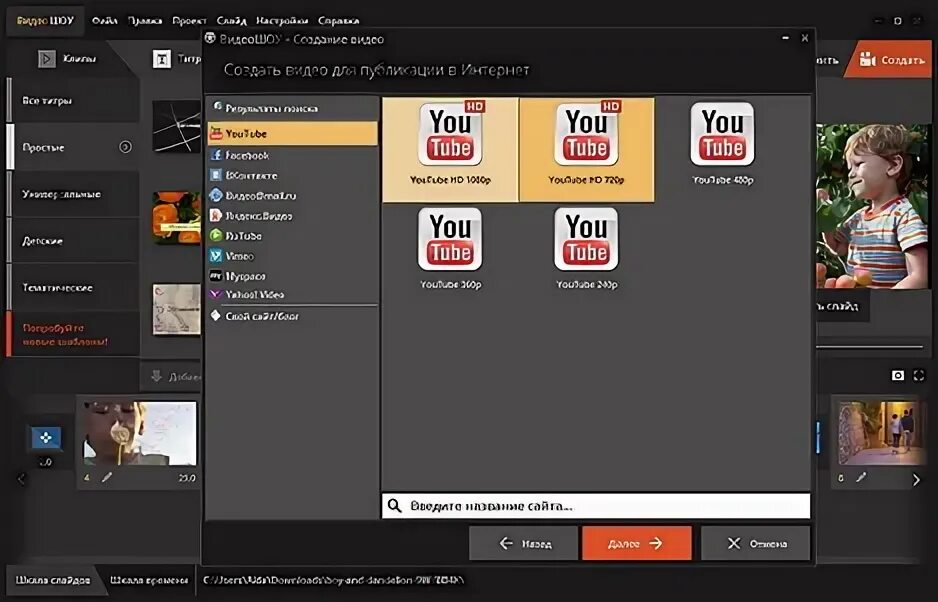Click the magnifier icon in search box

pyautogui.click(x=395, y=506)
